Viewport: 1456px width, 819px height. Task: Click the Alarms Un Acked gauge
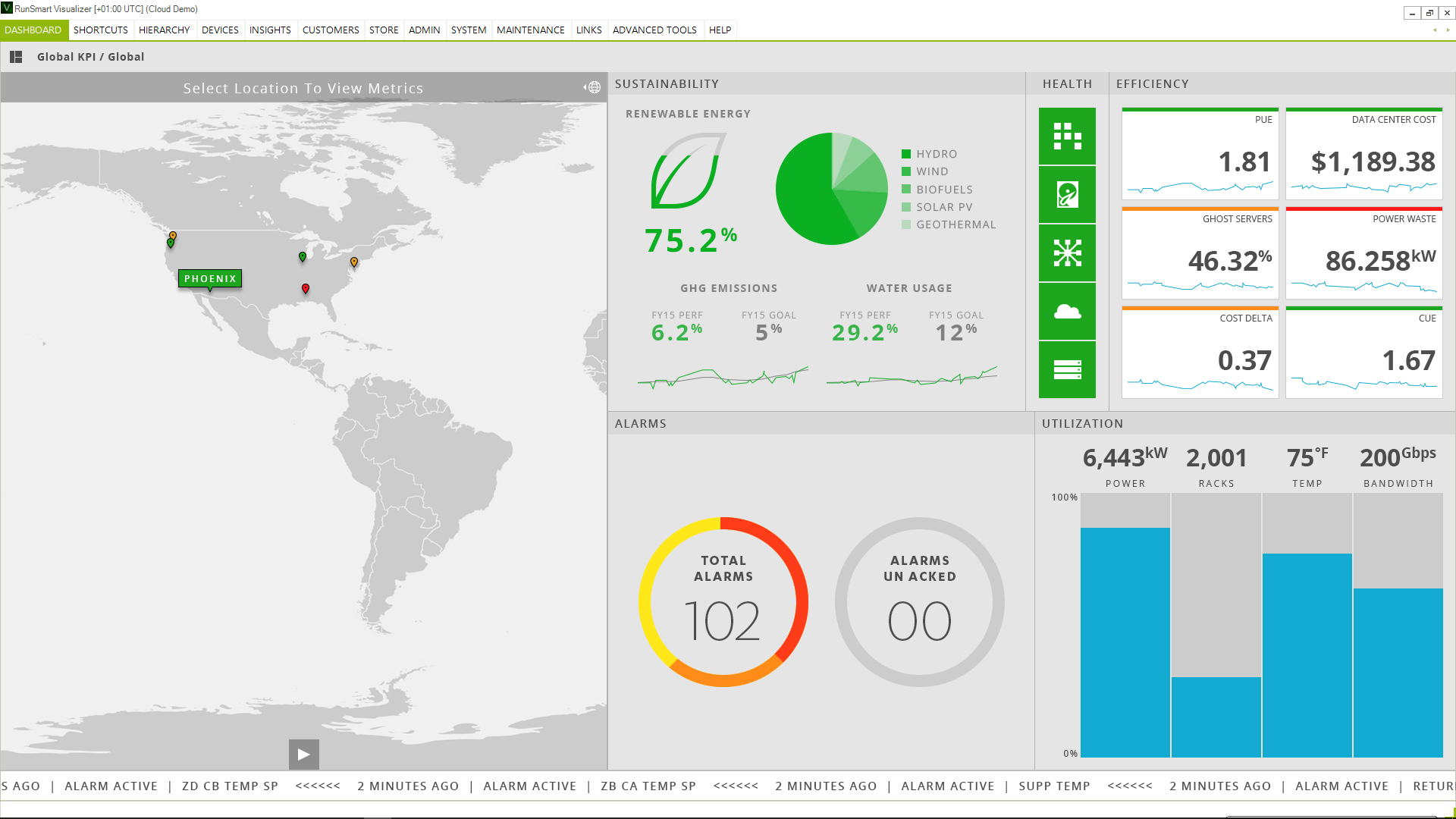pos(919,602)
